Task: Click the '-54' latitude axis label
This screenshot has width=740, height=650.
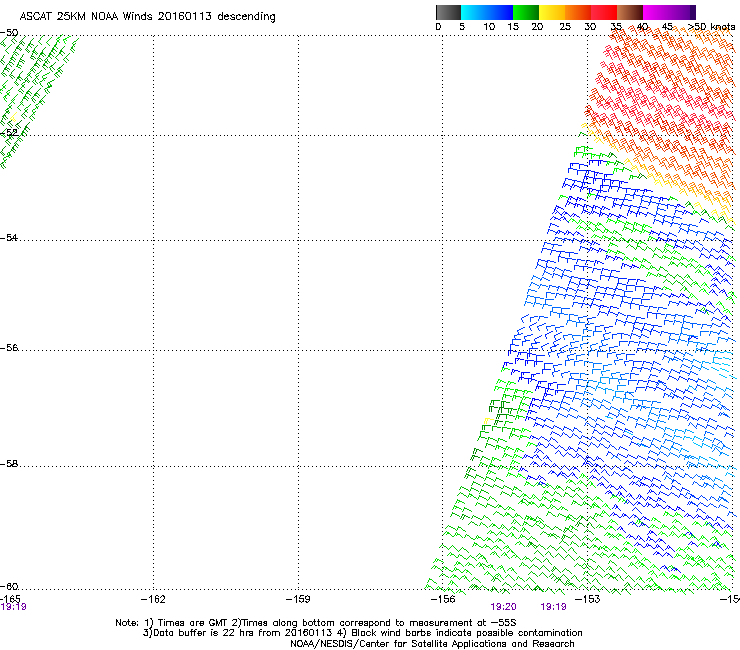Action: tap(9, 238)
